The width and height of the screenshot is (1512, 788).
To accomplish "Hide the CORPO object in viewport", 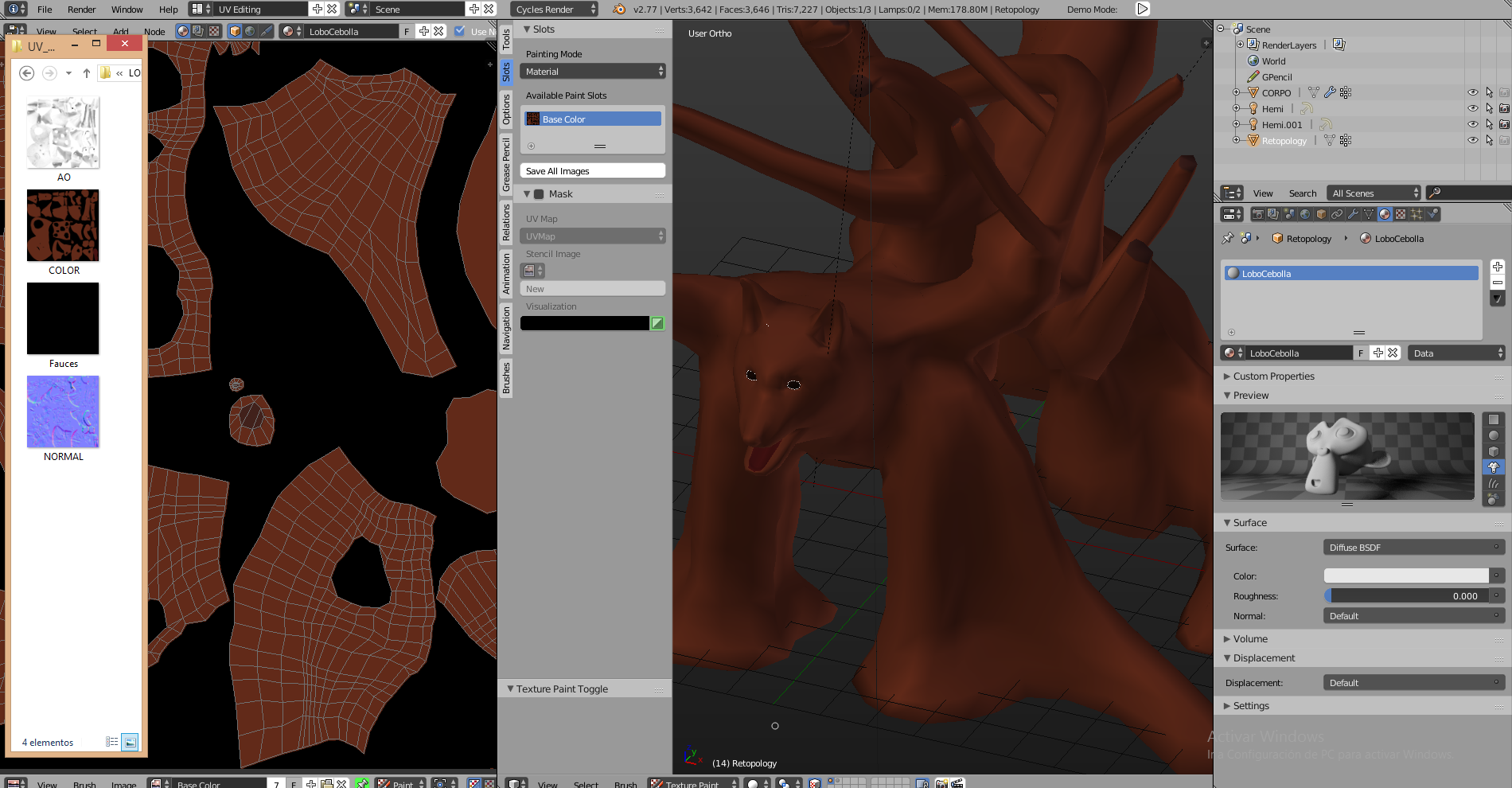I will pyautogui.click(x=1472, y=93).
